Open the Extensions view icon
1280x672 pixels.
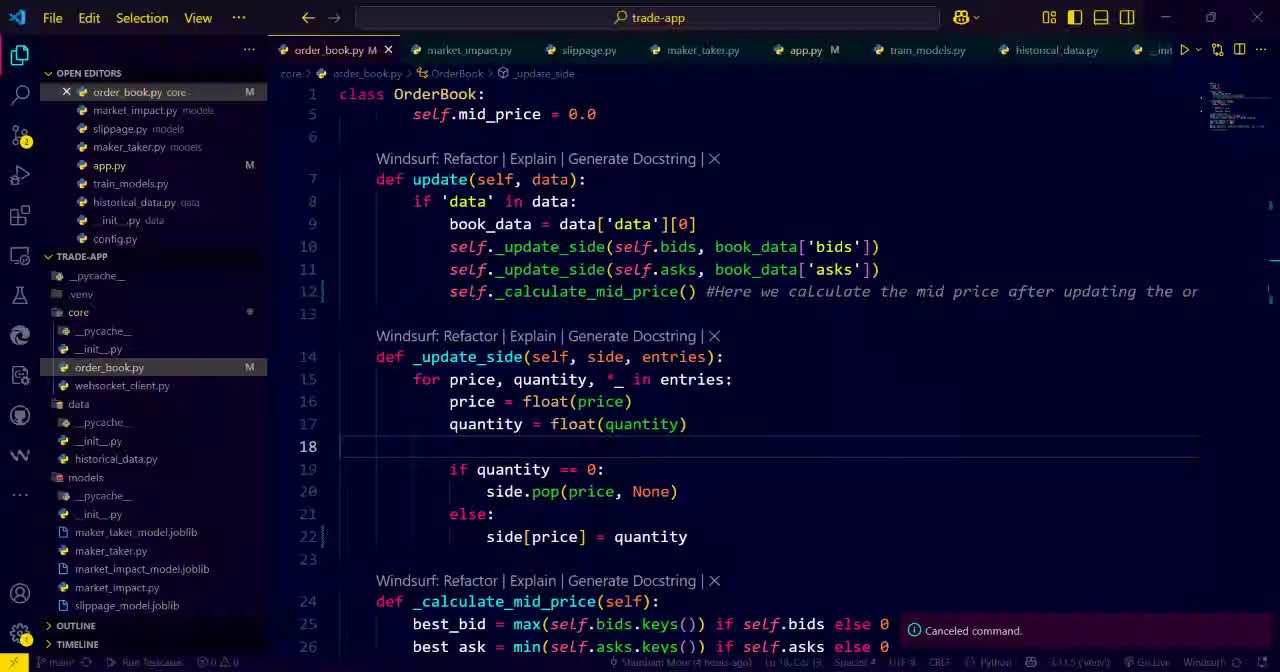pos(19,216)
